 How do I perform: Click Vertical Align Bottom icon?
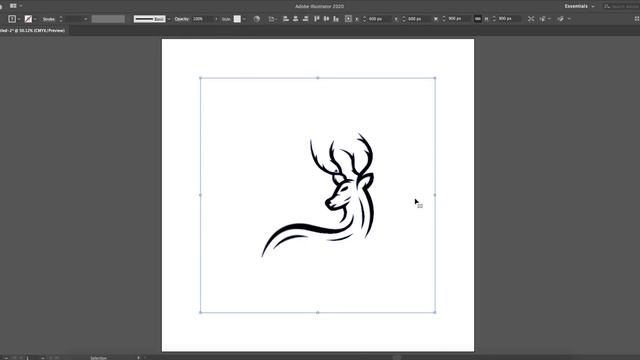coord(336,19)
